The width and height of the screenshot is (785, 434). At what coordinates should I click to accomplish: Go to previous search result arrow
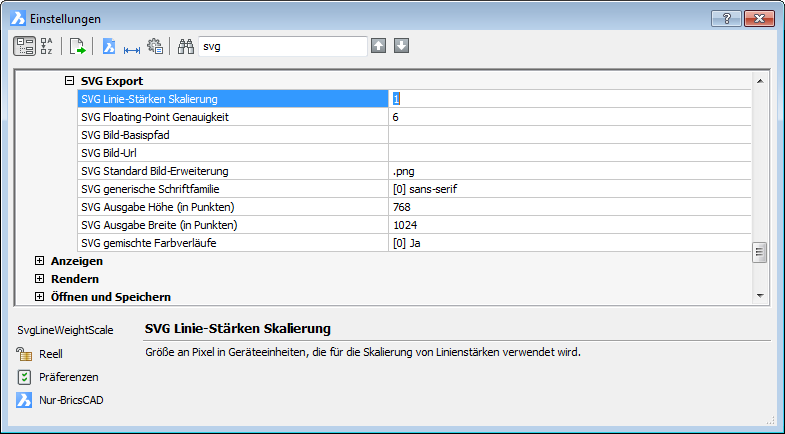(x=378, y=46)
